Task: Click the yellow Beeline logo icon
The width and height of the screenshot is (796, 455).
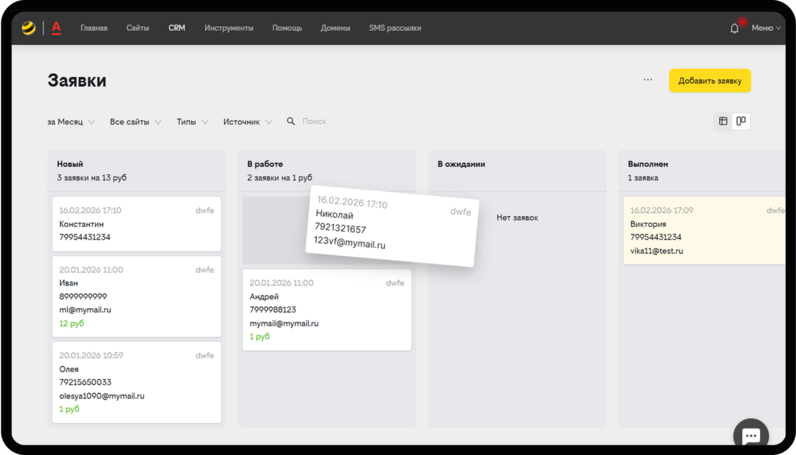Action: (x=28, y=28)
